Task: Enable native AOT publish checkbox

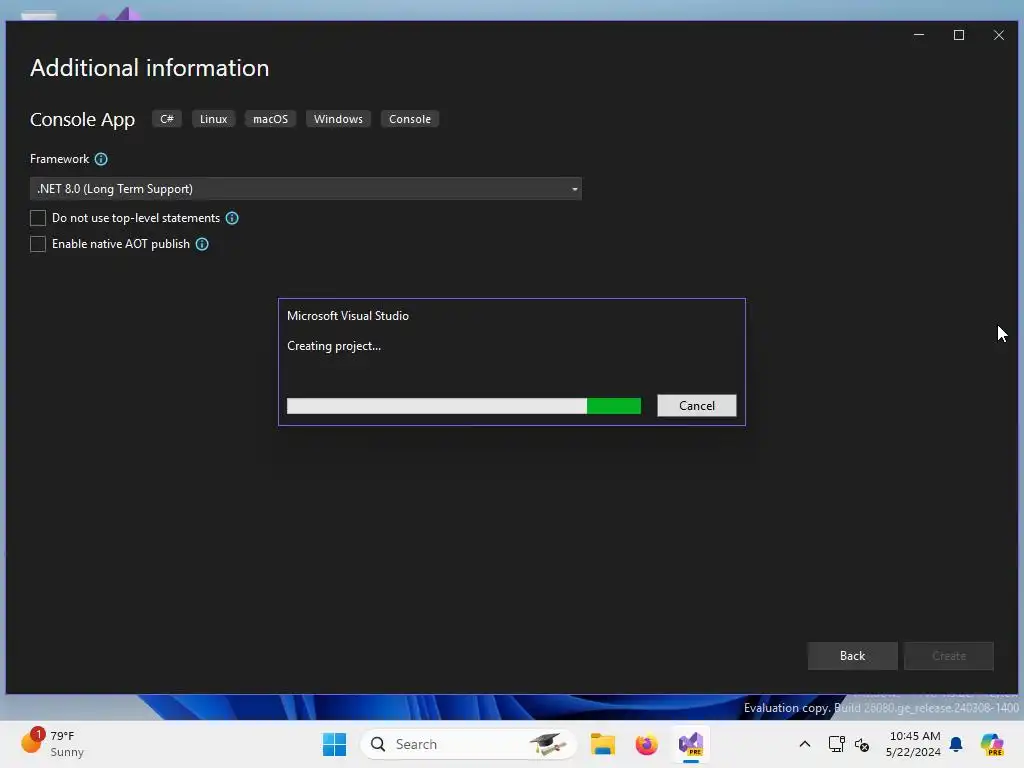Action: pos(38,244)
